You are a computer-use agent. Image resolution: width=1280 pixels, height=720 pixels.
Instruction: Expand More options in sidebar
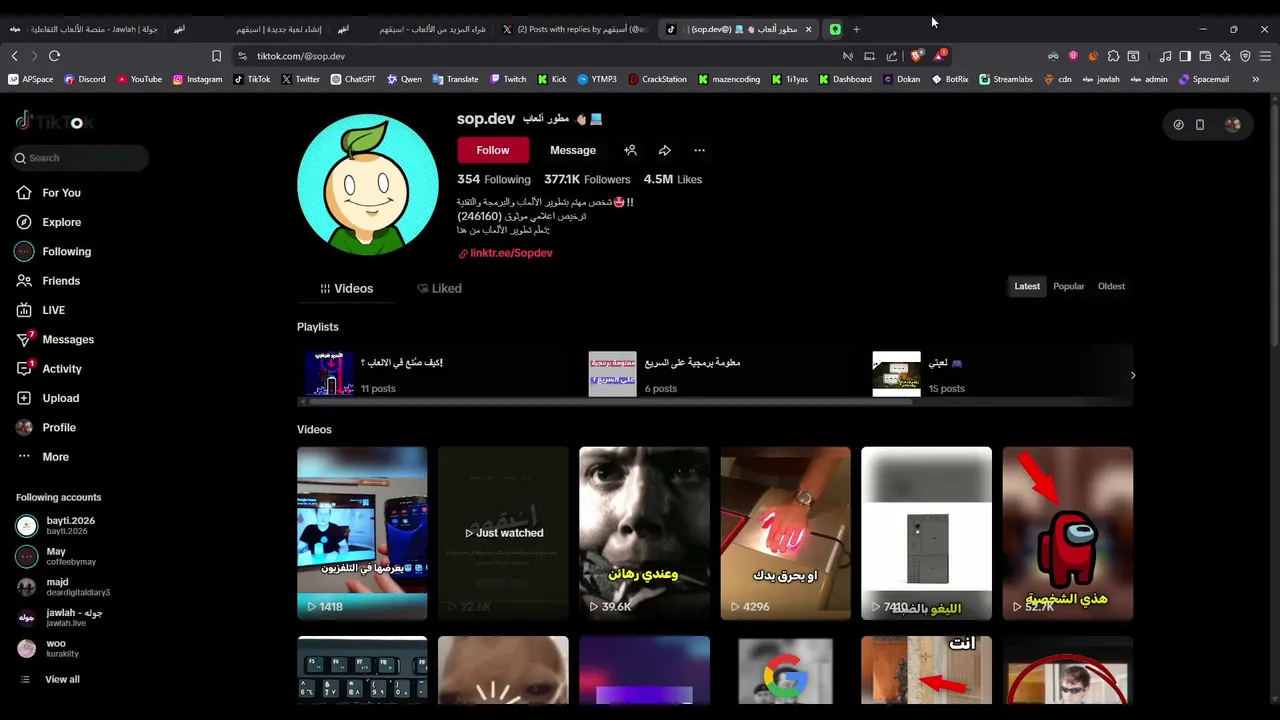(43, 457)
